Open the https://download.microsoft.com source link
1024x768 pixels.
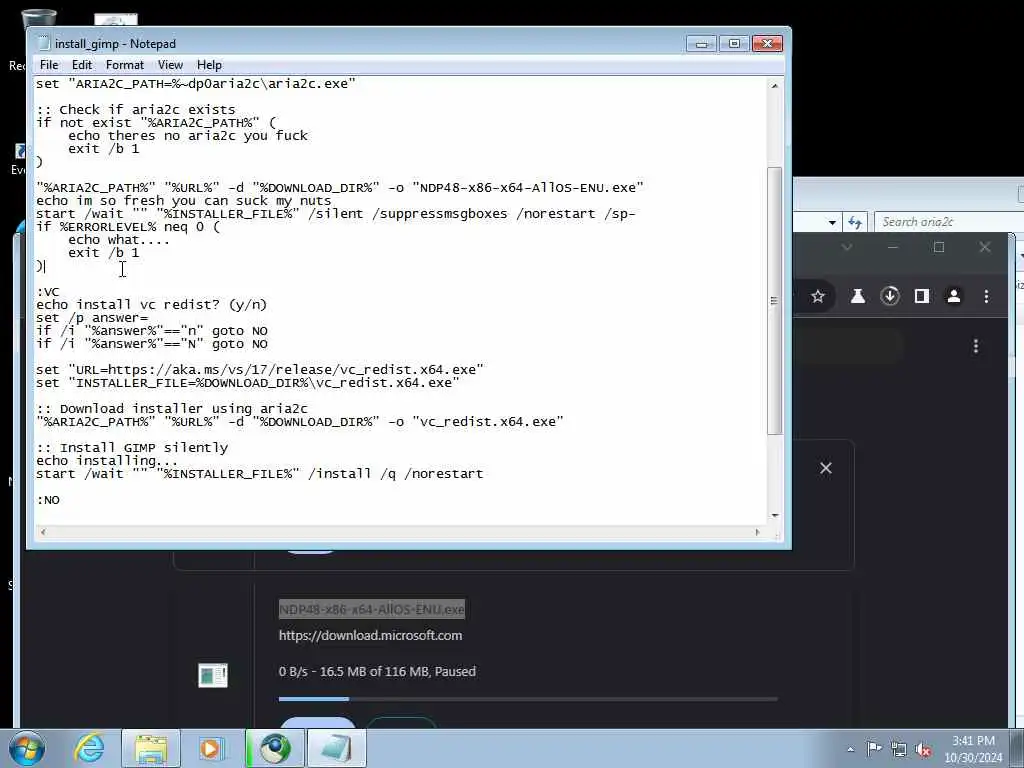point(370,635)
